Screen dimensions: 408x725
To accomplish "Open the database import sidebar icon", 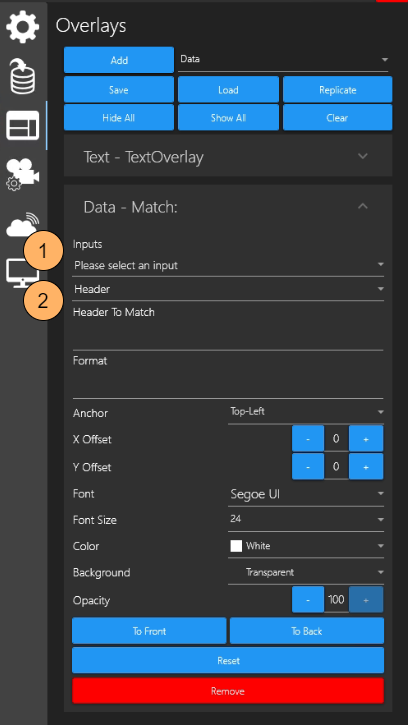I will [x=22, y=75].
